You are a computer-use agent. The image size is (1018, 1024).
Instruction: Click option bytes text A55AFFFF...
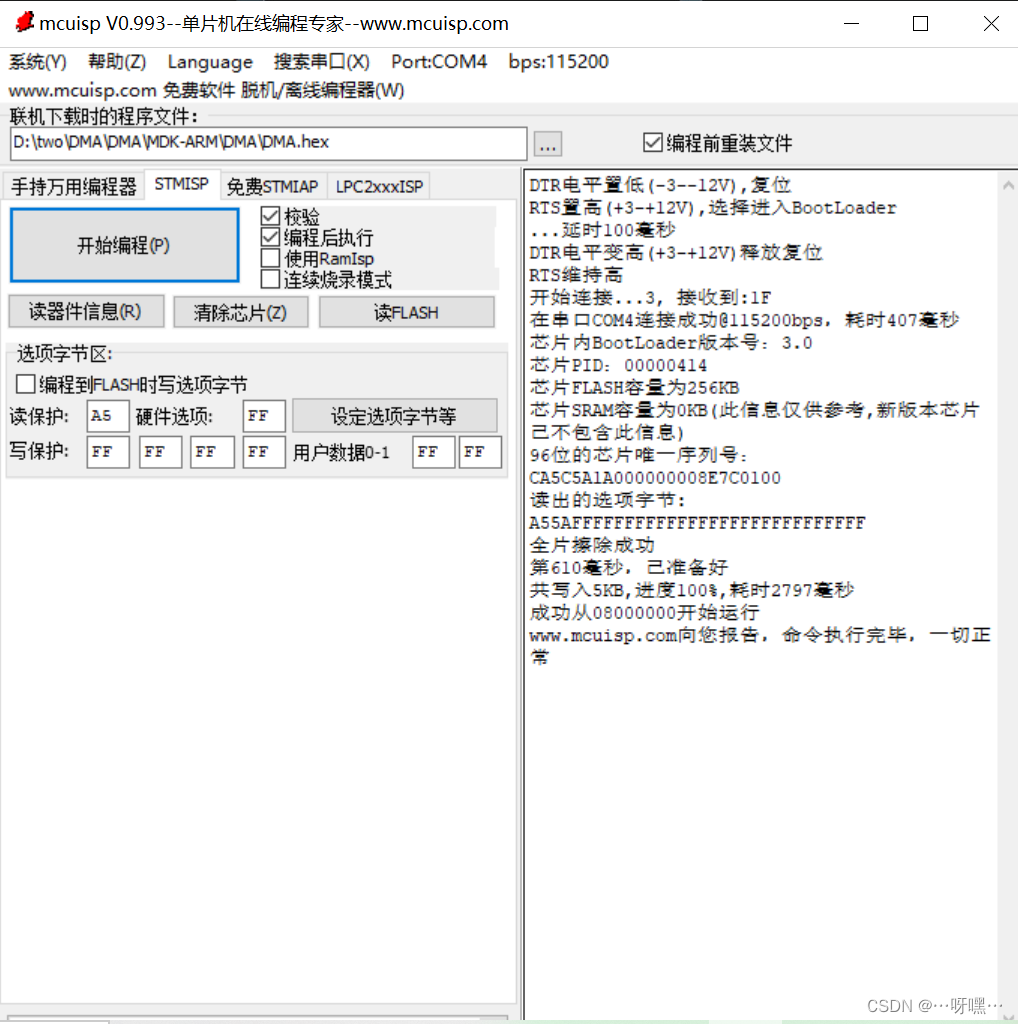(x=697, y=522)
